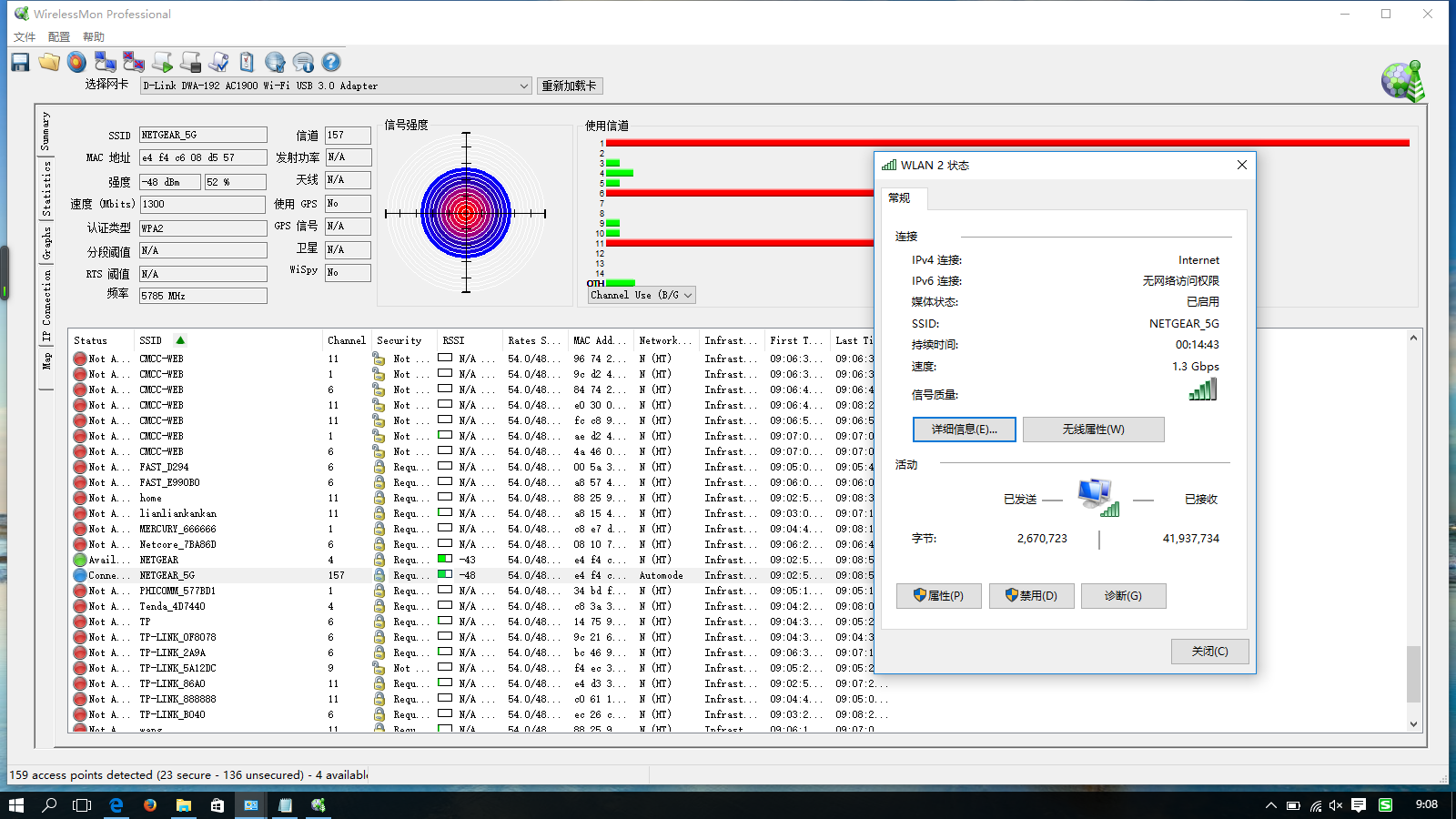Select the connected NETGEAR_5G list row
The width and height of the screenshot is (1456, 819).
coord(472,575)
